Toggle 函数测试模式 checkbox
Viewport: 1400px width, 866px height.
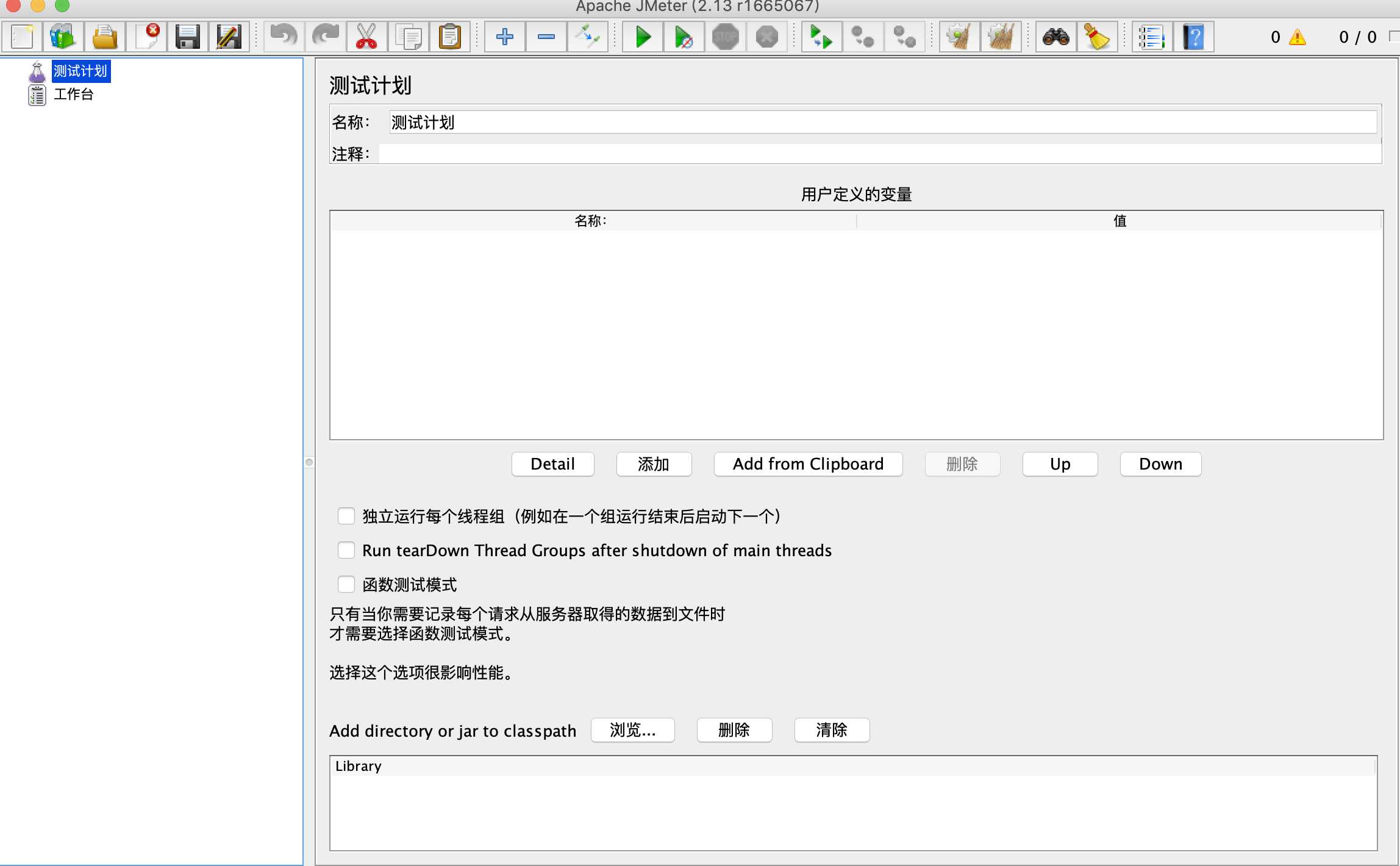click(346, 585)
